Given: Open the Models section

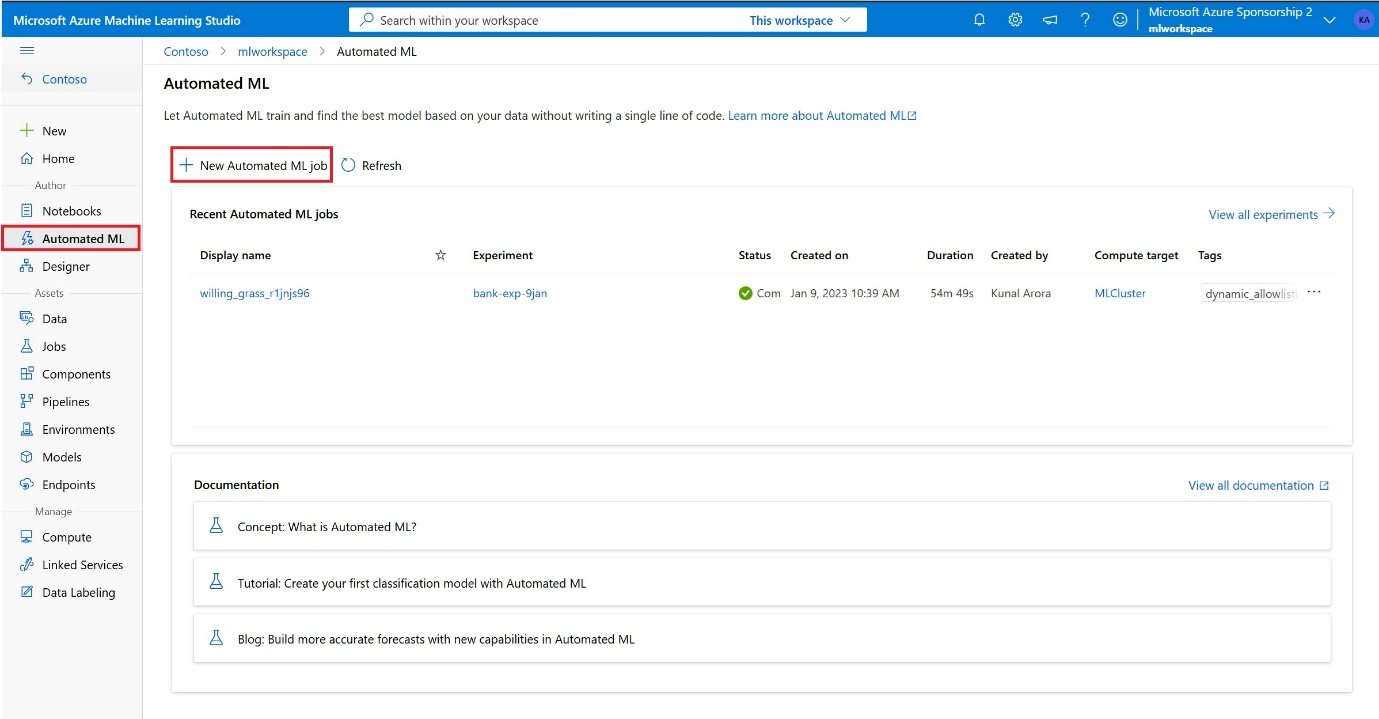Looking at the screenshot, I should click(60, 457).
